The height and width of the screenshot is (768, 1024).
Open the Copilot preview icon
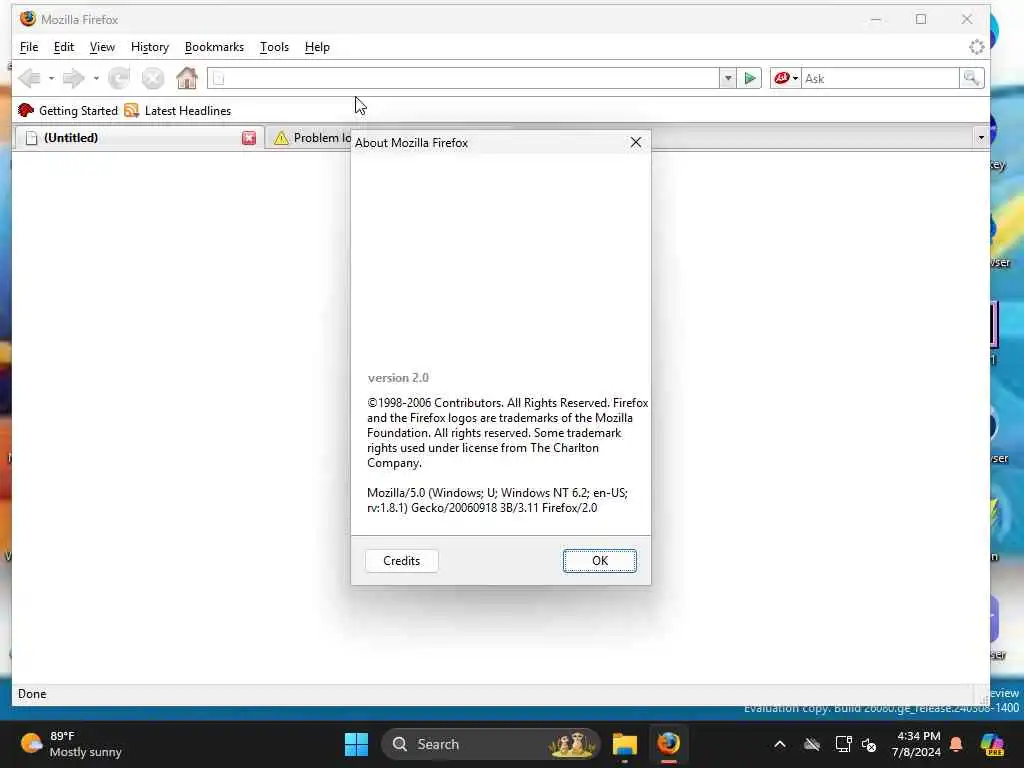pyautogui.click(x=992, y=744)
